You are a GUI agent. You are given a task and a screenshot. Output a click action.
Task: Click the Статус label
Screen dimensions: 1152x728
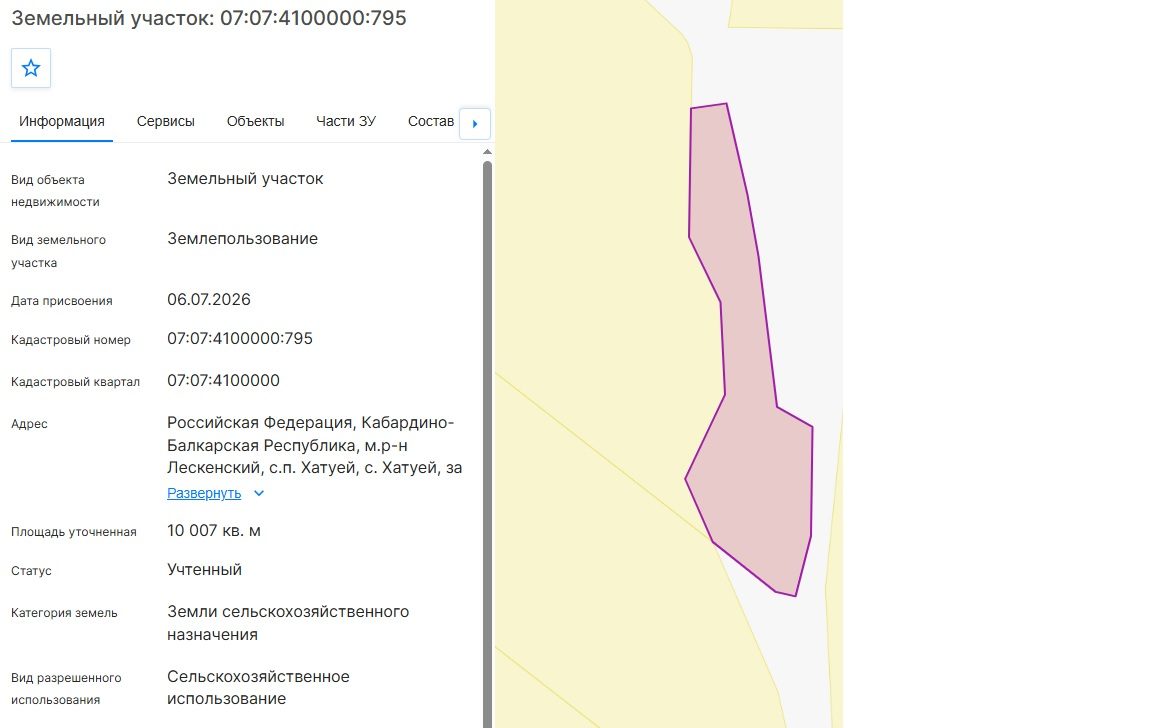pyautogui.click(x=31, y=571)
